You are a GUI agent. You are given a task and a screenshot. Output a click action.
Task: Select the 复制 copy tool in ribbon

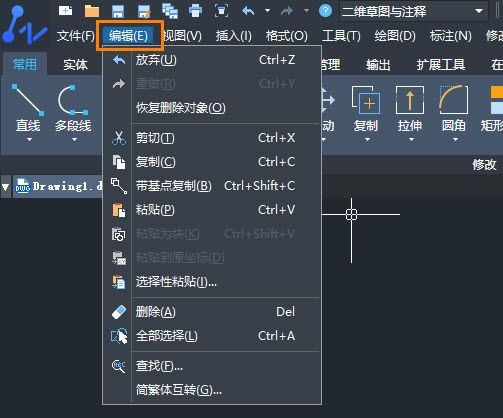366,108
